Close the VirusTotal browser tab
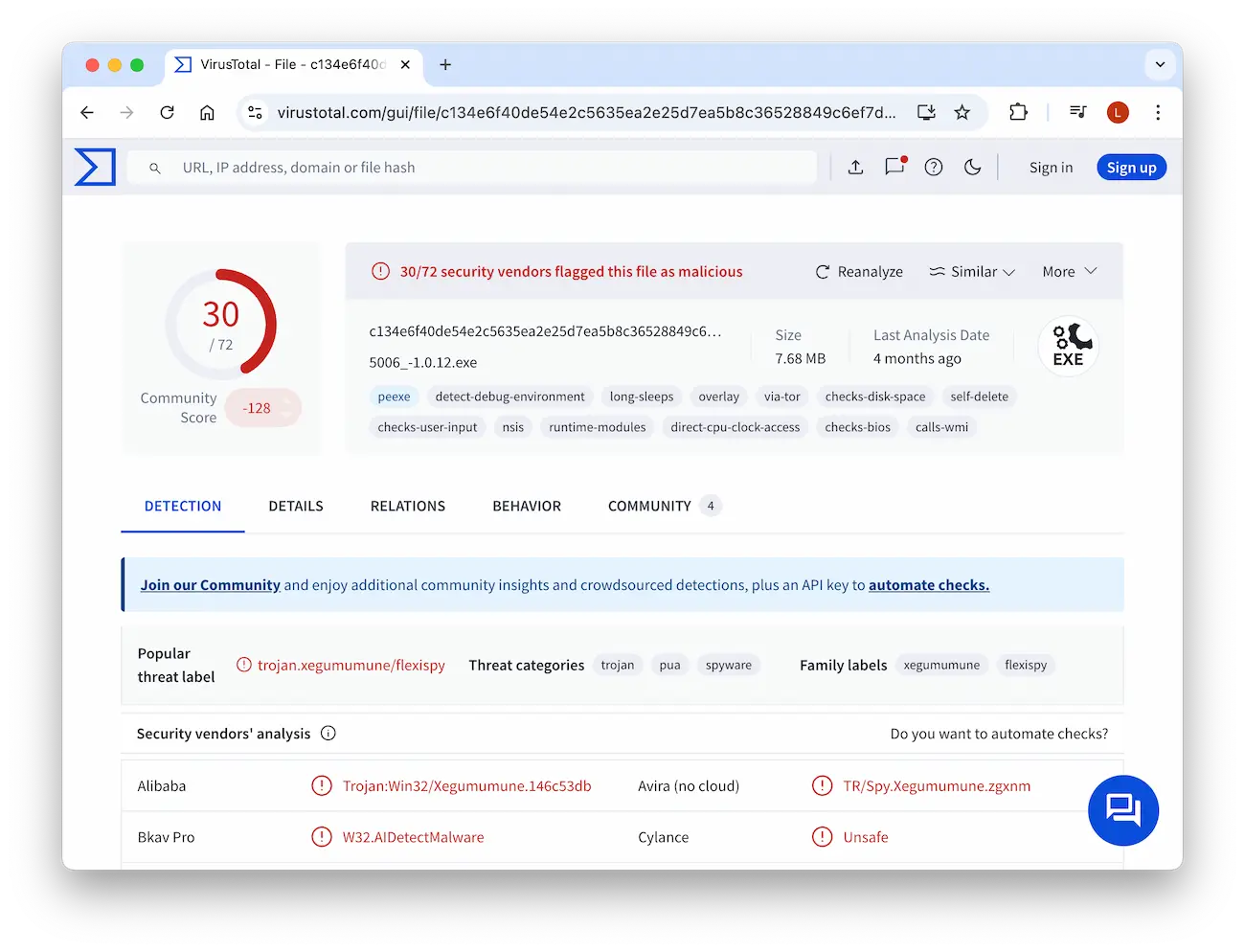The width and height of the screenshot is (1245, 952). (405, 64)
